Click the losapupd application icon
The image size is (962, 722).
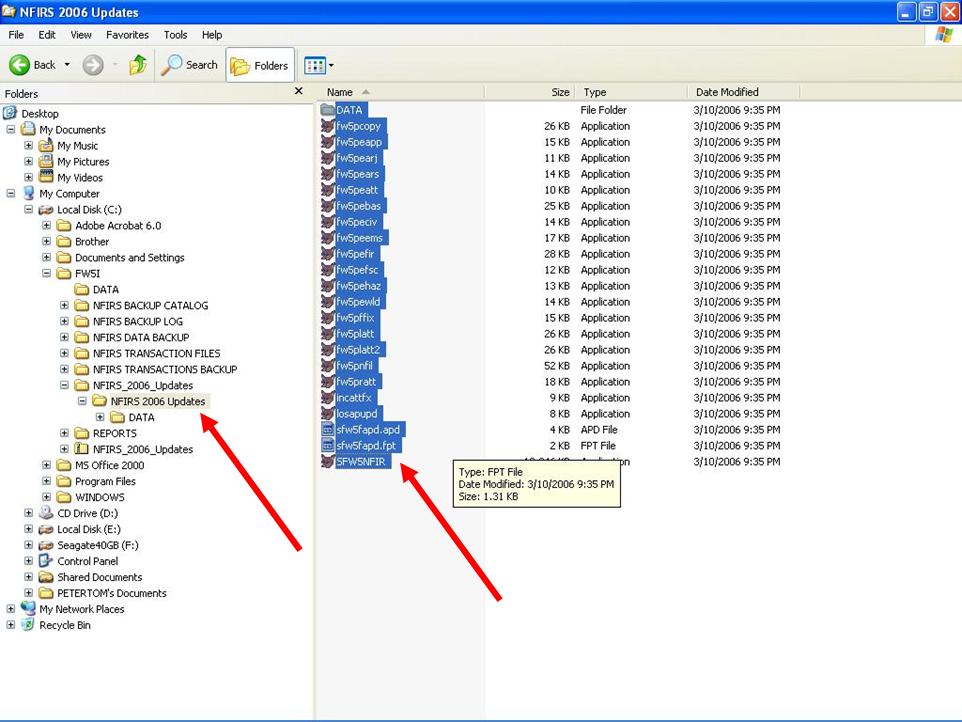328,414
